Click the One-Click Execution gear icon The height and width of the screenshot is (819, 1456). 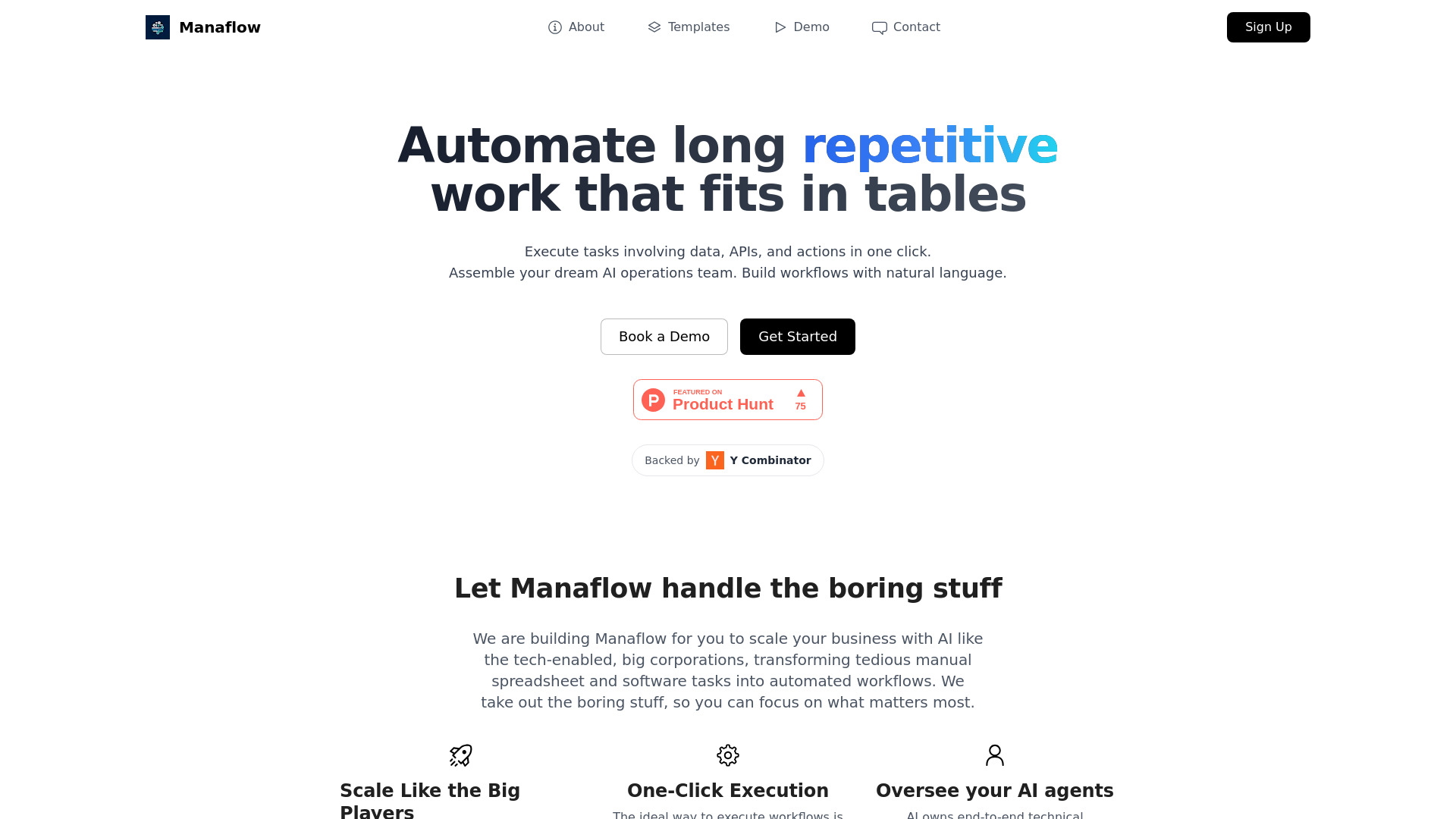[728, 755]
